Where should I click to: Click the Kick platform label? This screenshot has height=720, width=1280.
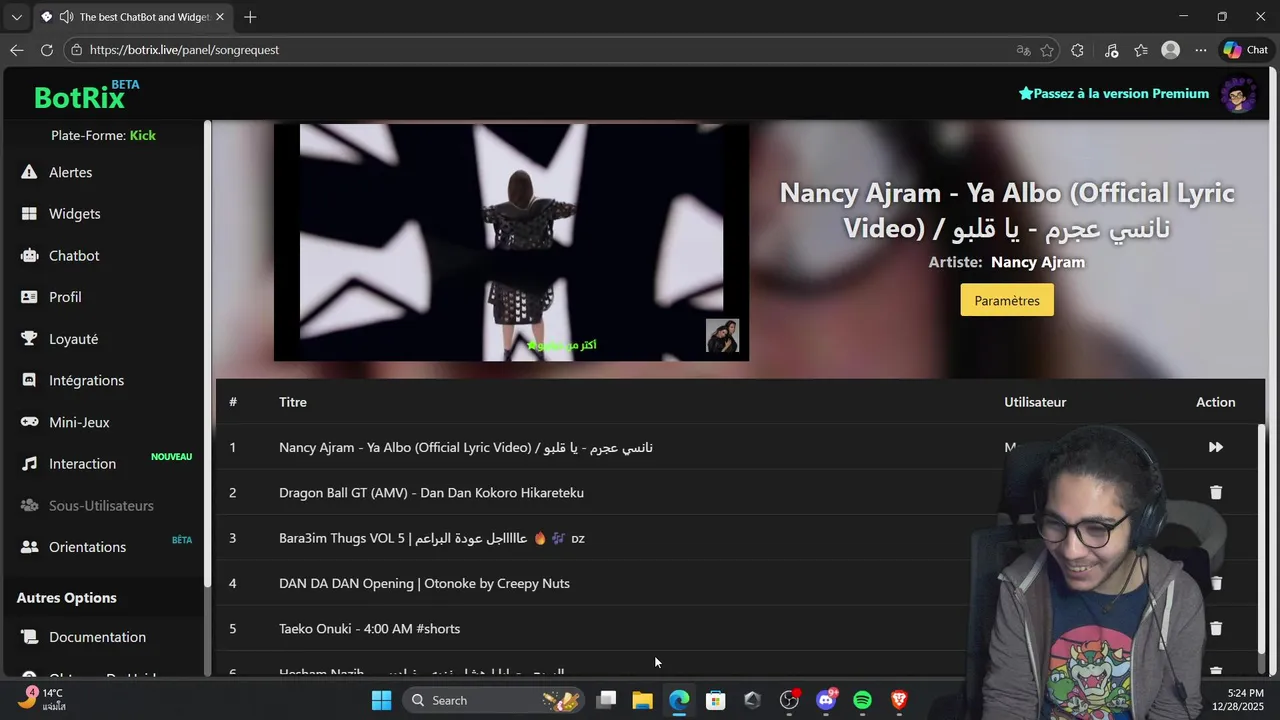pyautogui.click(x=143, y=135)
